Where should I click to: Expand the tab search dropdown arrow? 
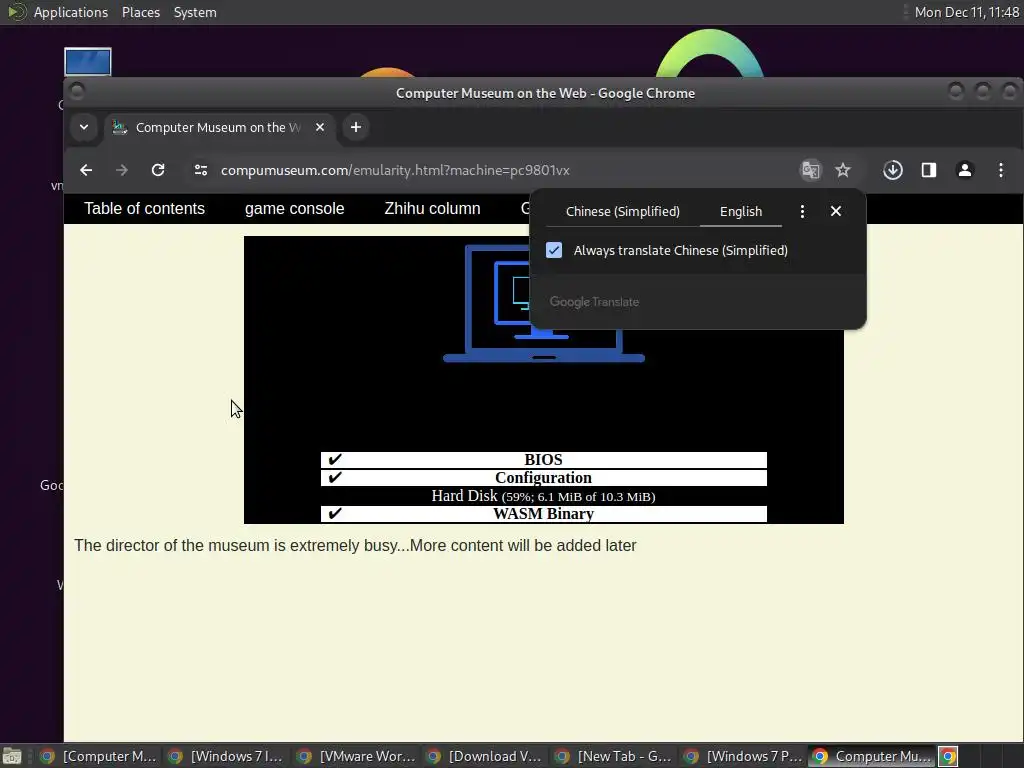[84, 127]
